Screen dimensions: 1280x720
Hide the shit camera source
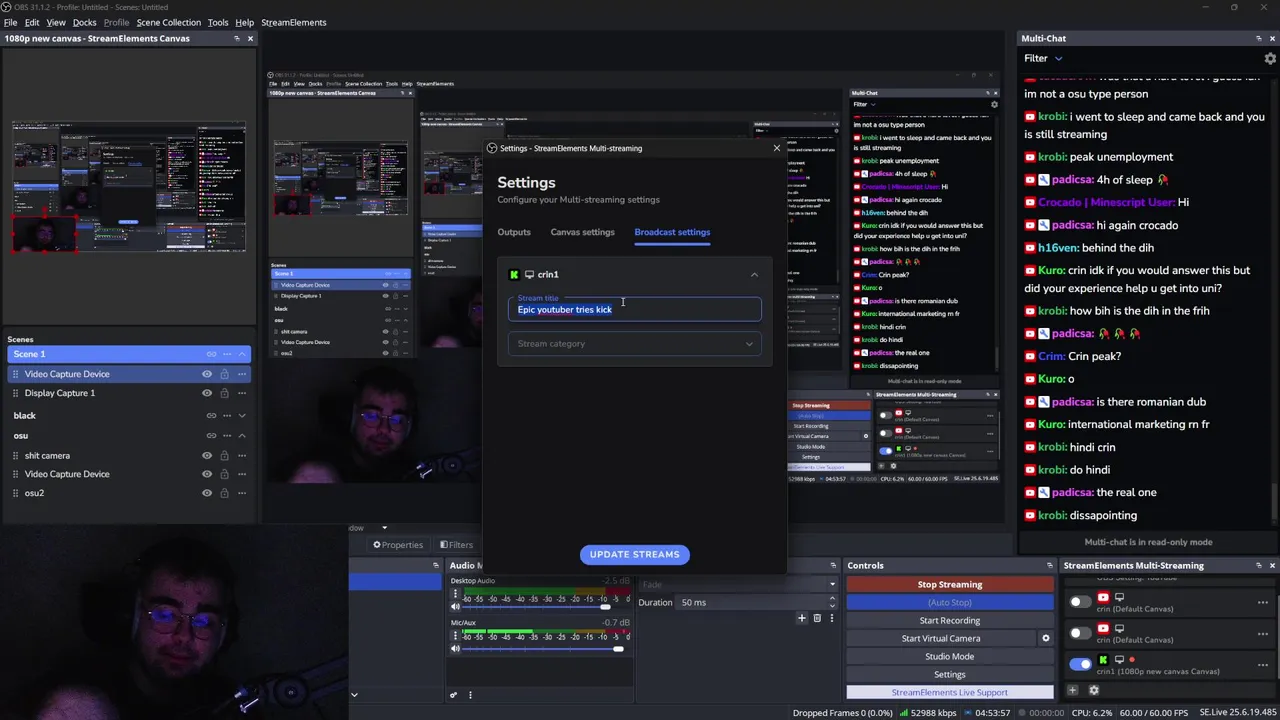207,456
